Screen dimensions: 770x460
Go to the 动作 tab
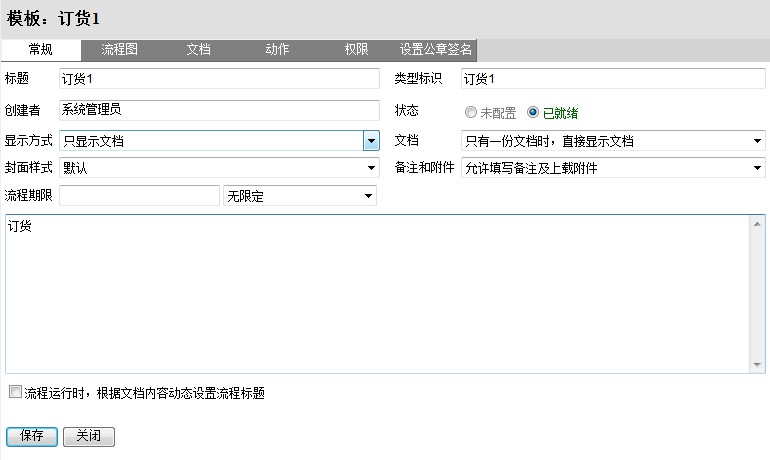coord(278,49)
